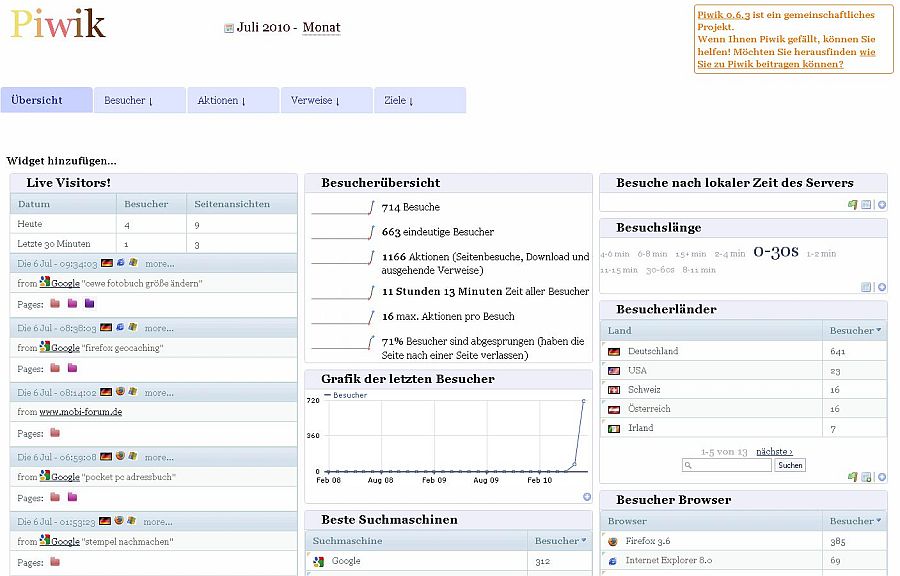900x576 pixels.
Task: Open the export icon on Besucherländer widget
Action: 852,477
